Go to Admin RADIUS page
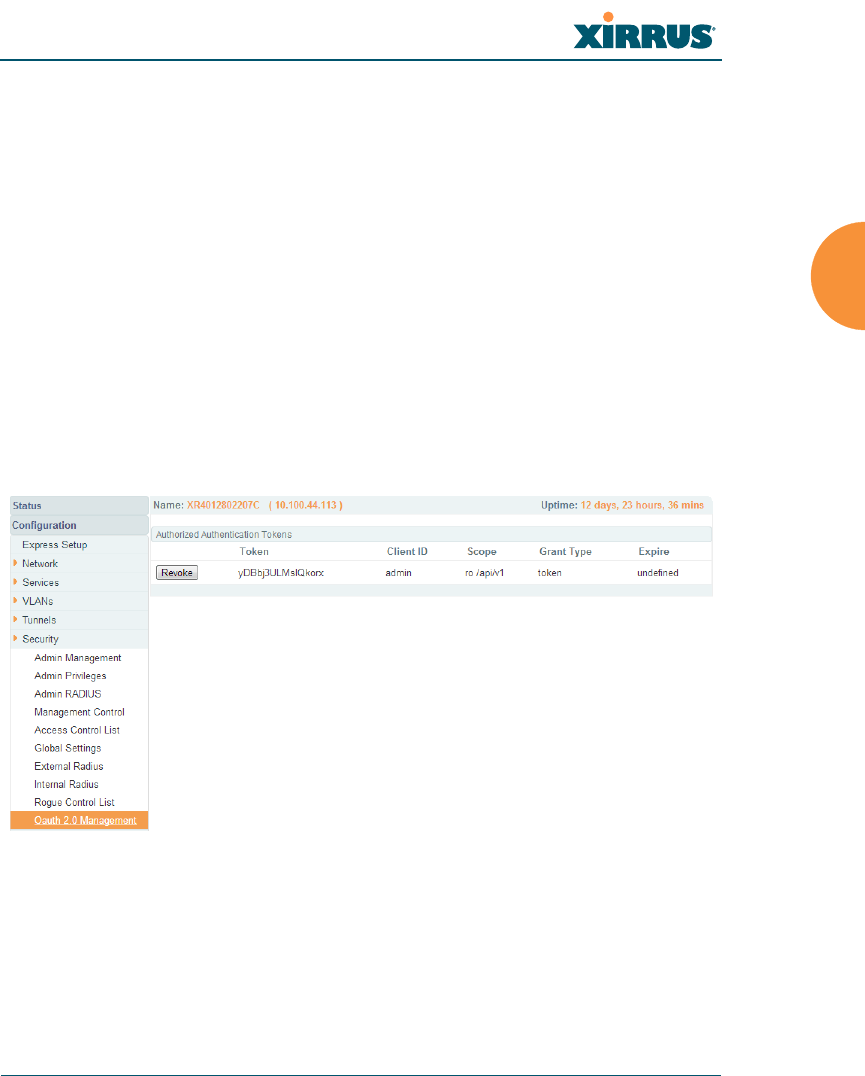The height and width of the screenshot is (1076, 865). pyautogui.click(x=68, y=694)
